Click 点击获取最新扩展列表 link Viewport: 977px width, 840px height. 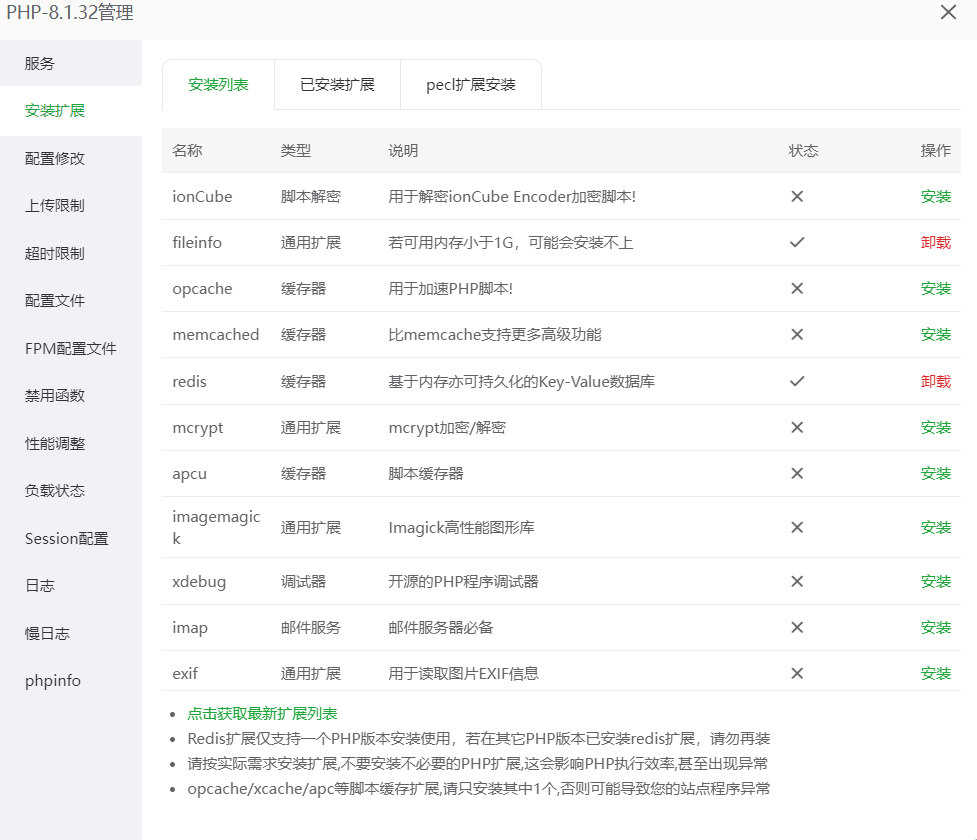tap(262, 714)
